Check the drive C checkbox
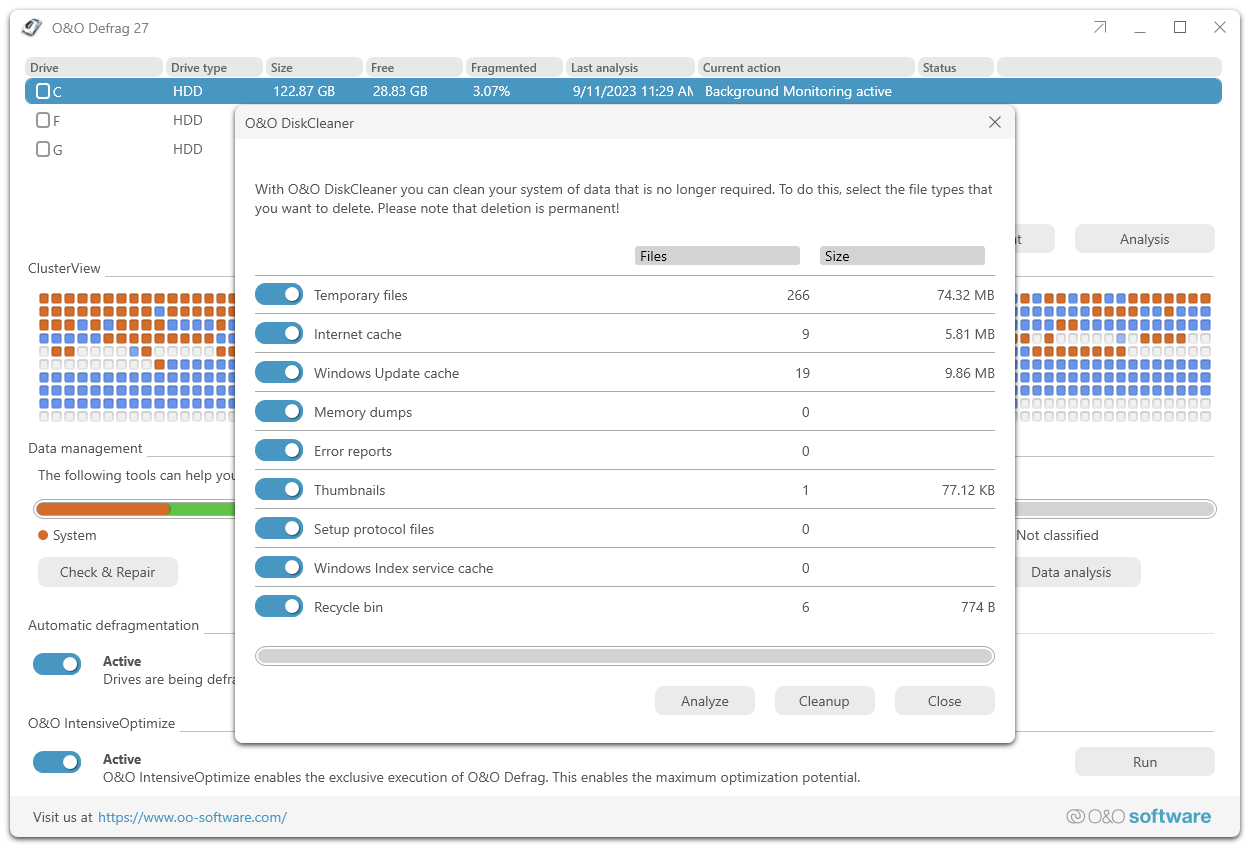The height and width of the screenshot is (847, 1250). coord(43,91)
